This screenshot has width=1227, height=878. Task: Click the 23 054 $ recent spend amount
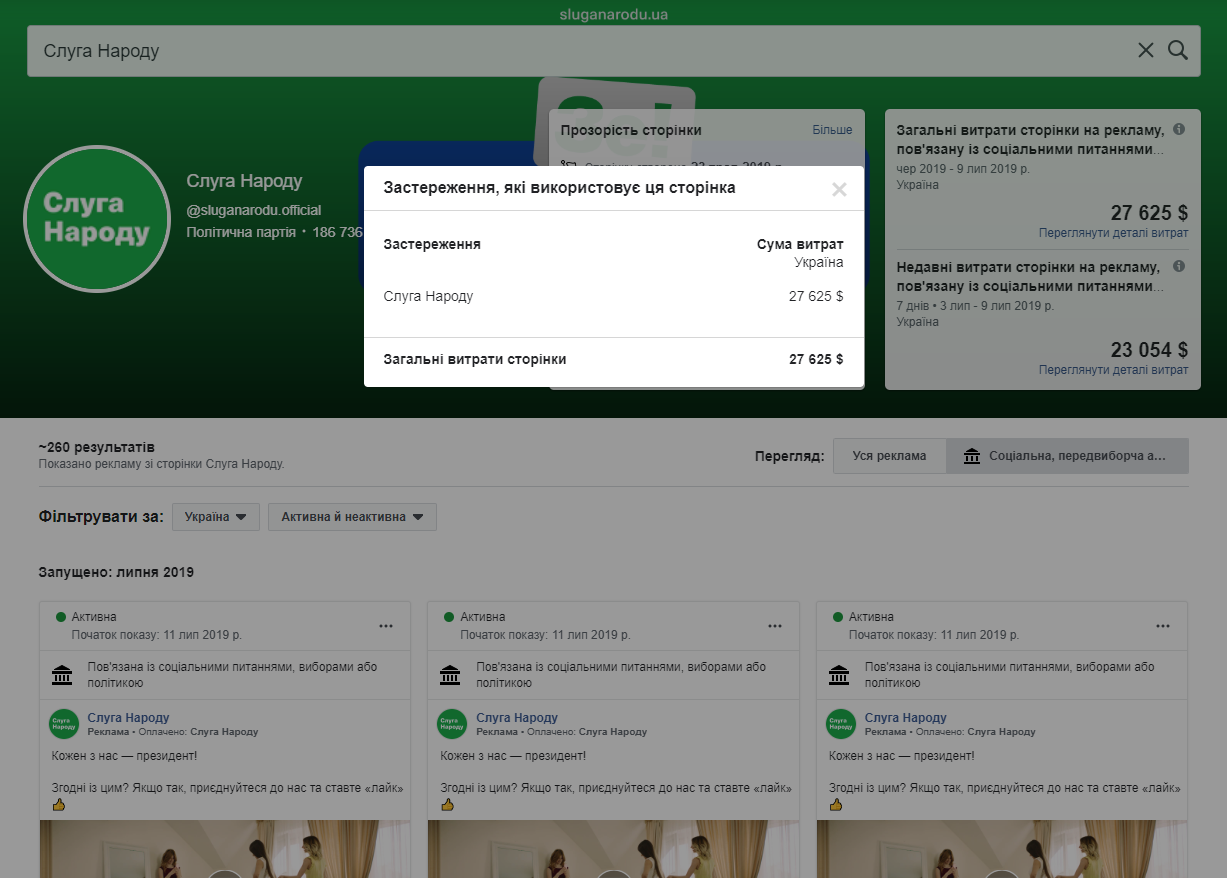[1149, 349]
